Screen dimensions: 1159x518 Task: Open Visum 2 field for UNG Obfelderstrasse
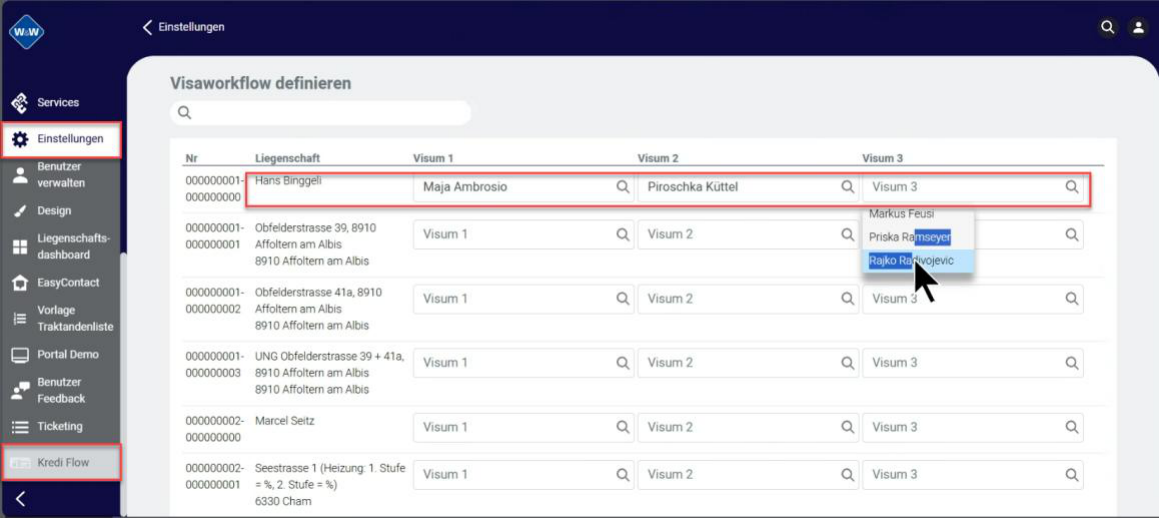coord(748,363)
